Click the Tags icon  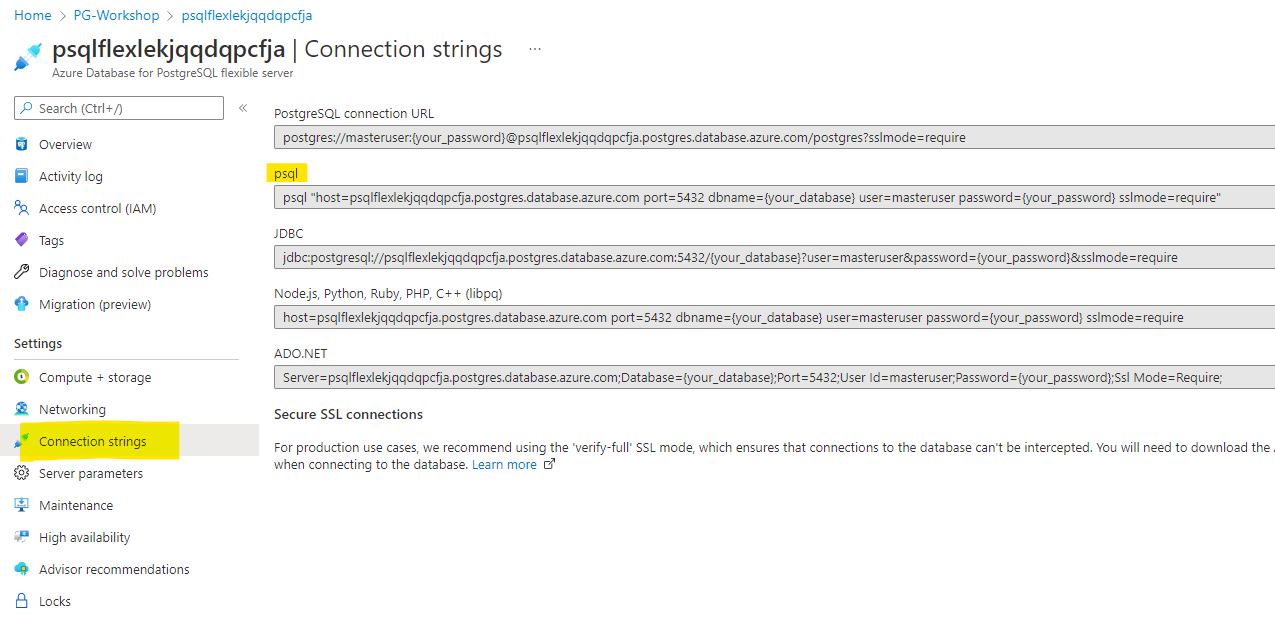tap(21, 241)
